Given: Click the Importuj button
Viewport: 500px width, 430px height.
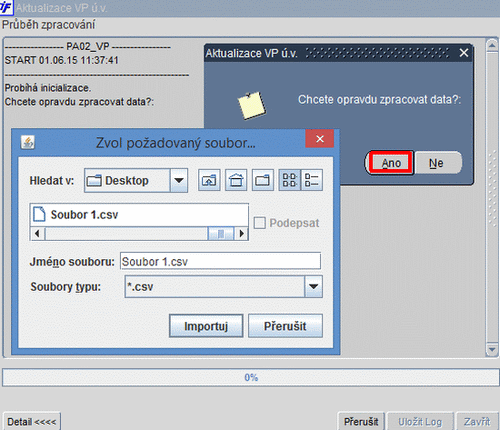Looking at the screenshot, I should click(x=206, y=326).
